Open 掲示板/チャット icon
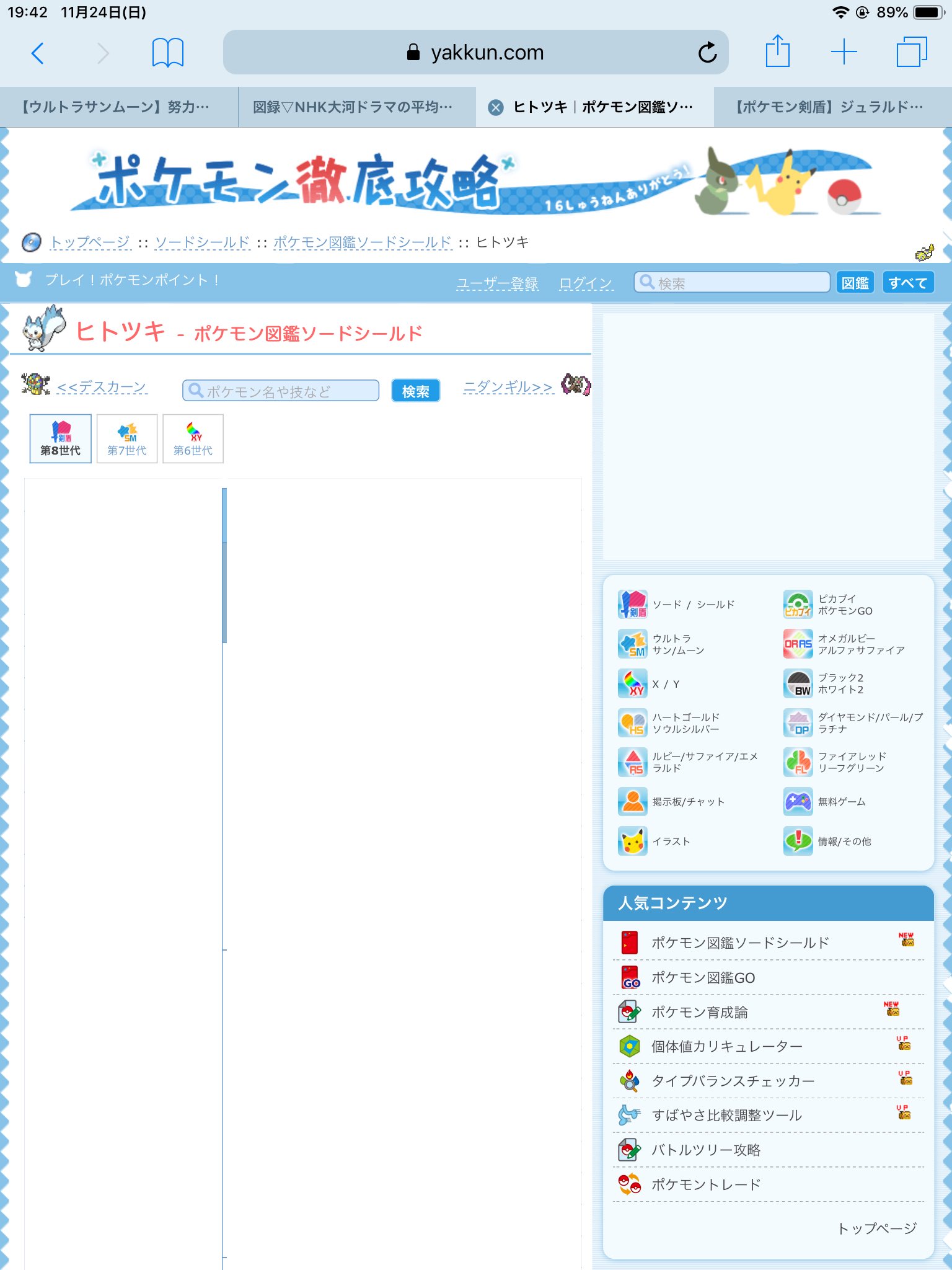952x1270 pixels. (x=632, y=802)
